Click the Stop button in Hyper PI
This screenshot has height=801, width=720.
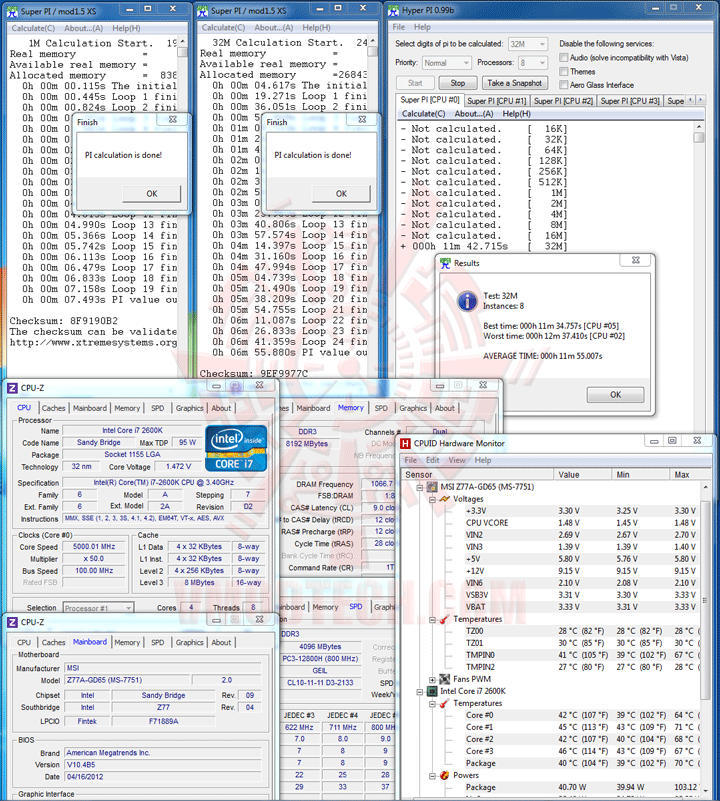click(x=458, y=83)
